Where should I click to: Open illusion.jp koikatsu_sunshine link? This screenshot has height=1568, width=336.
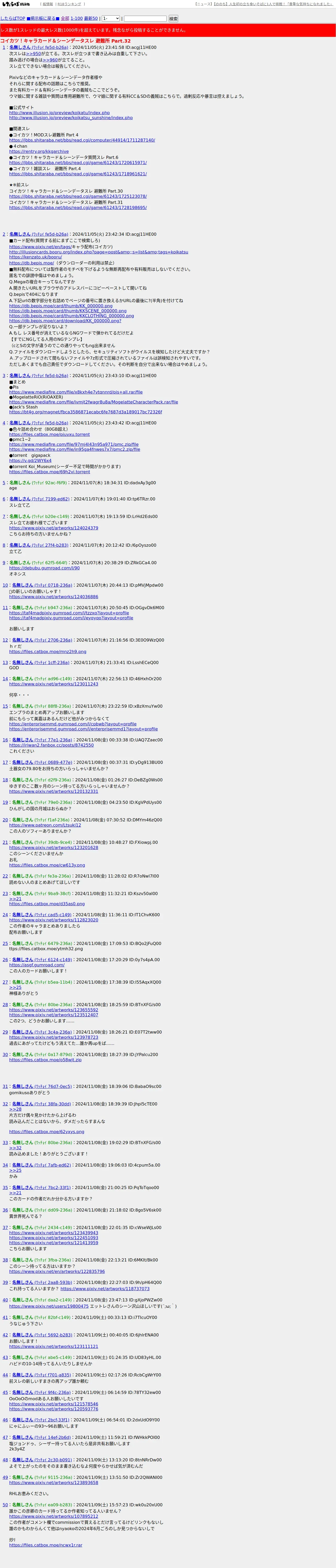71,118
